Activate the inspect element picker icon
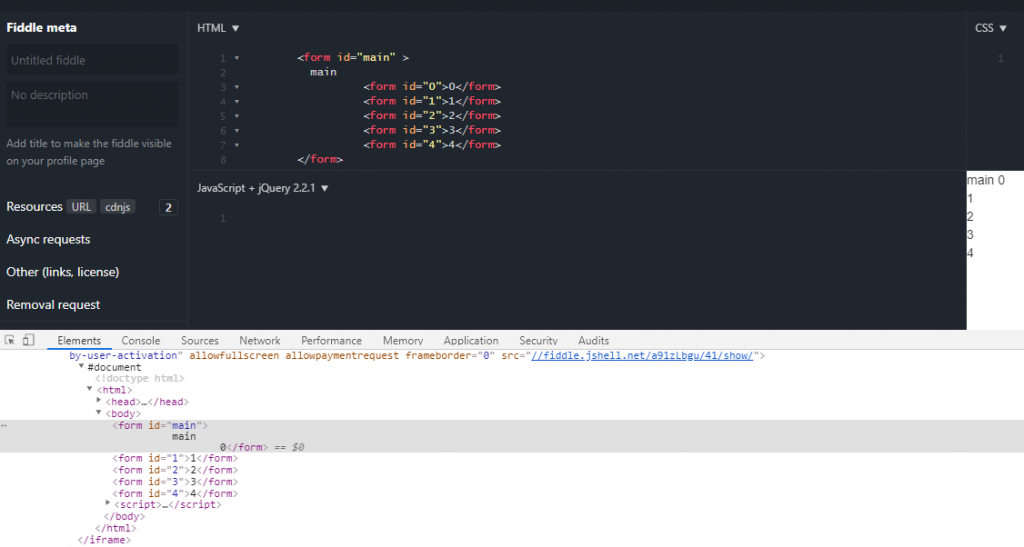 [x=10, y=340]
